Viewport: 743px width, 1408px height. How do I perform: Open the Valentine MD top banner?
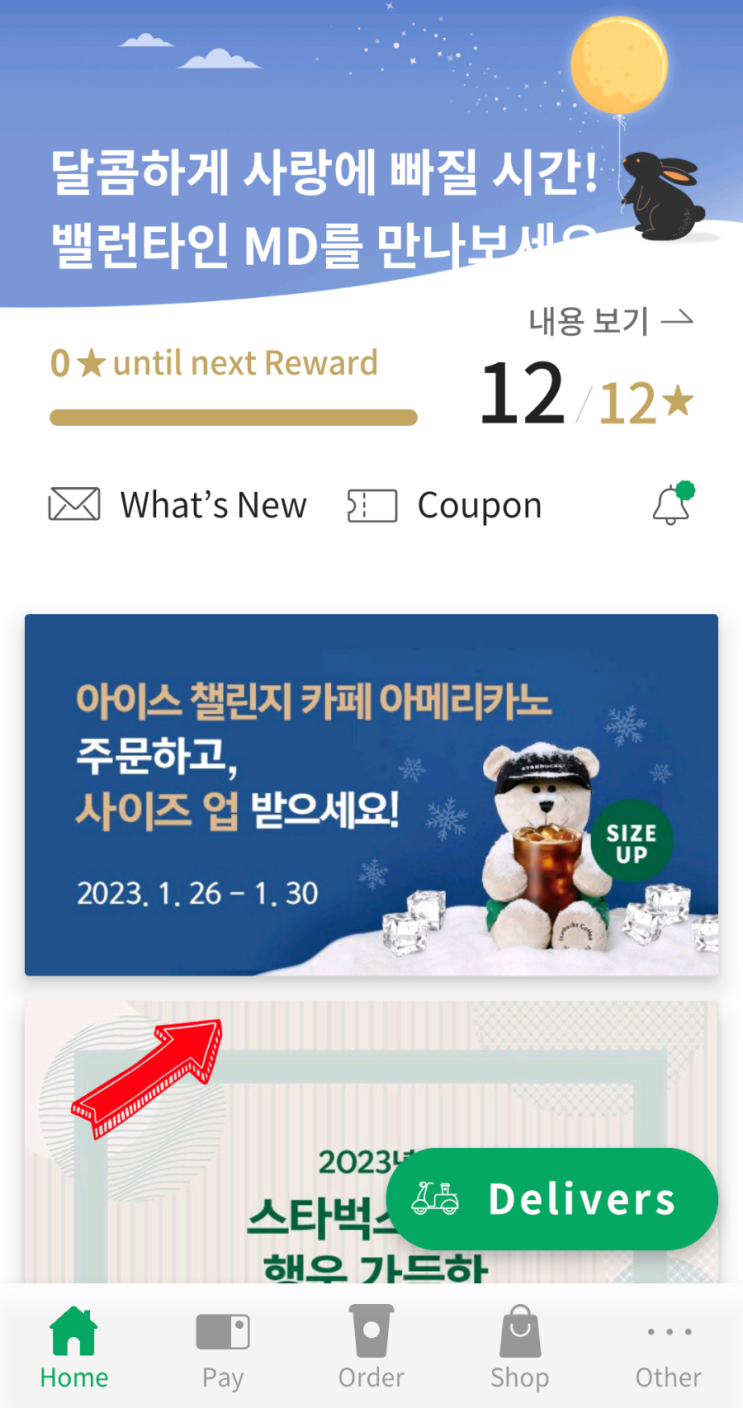pos(371,150)
